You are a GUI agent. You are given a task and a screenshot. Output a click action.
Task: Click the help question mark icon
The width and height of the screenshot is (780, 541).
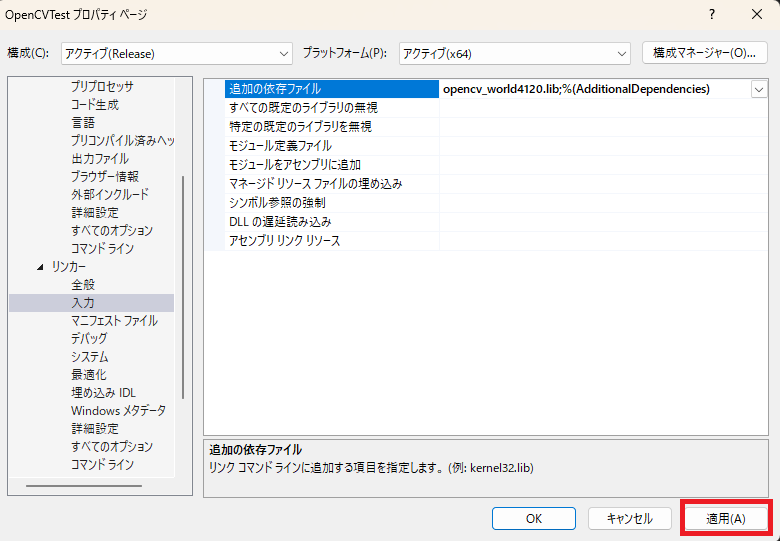(712, 14)
